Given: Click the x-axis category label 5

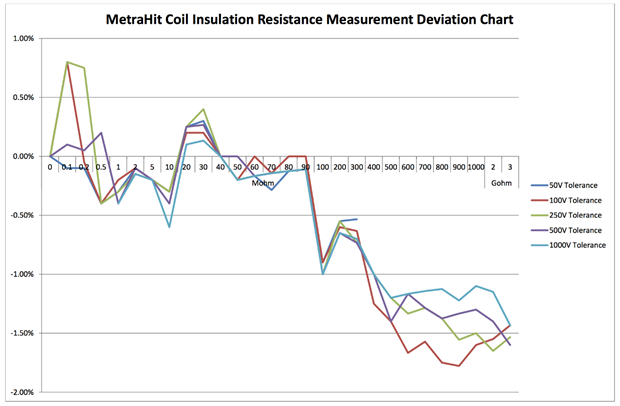Looking at the screenshot, I should [x=152, y=167].
